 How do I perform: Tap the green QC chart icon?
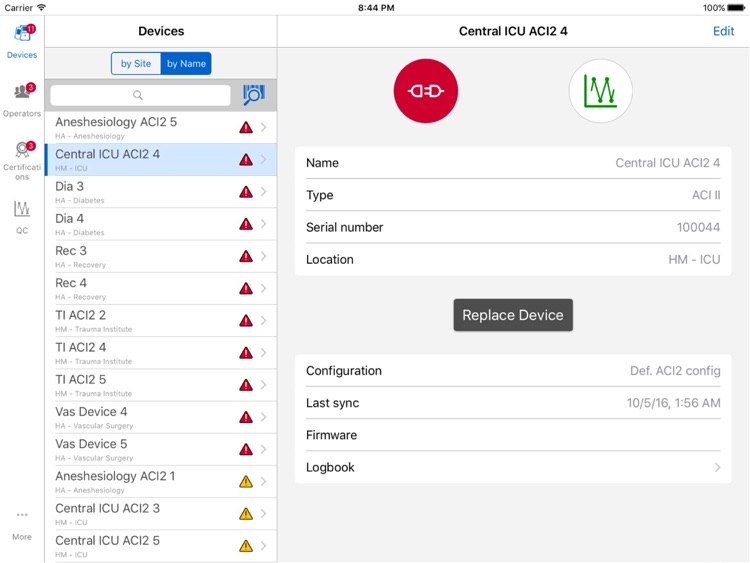(600, 91)
